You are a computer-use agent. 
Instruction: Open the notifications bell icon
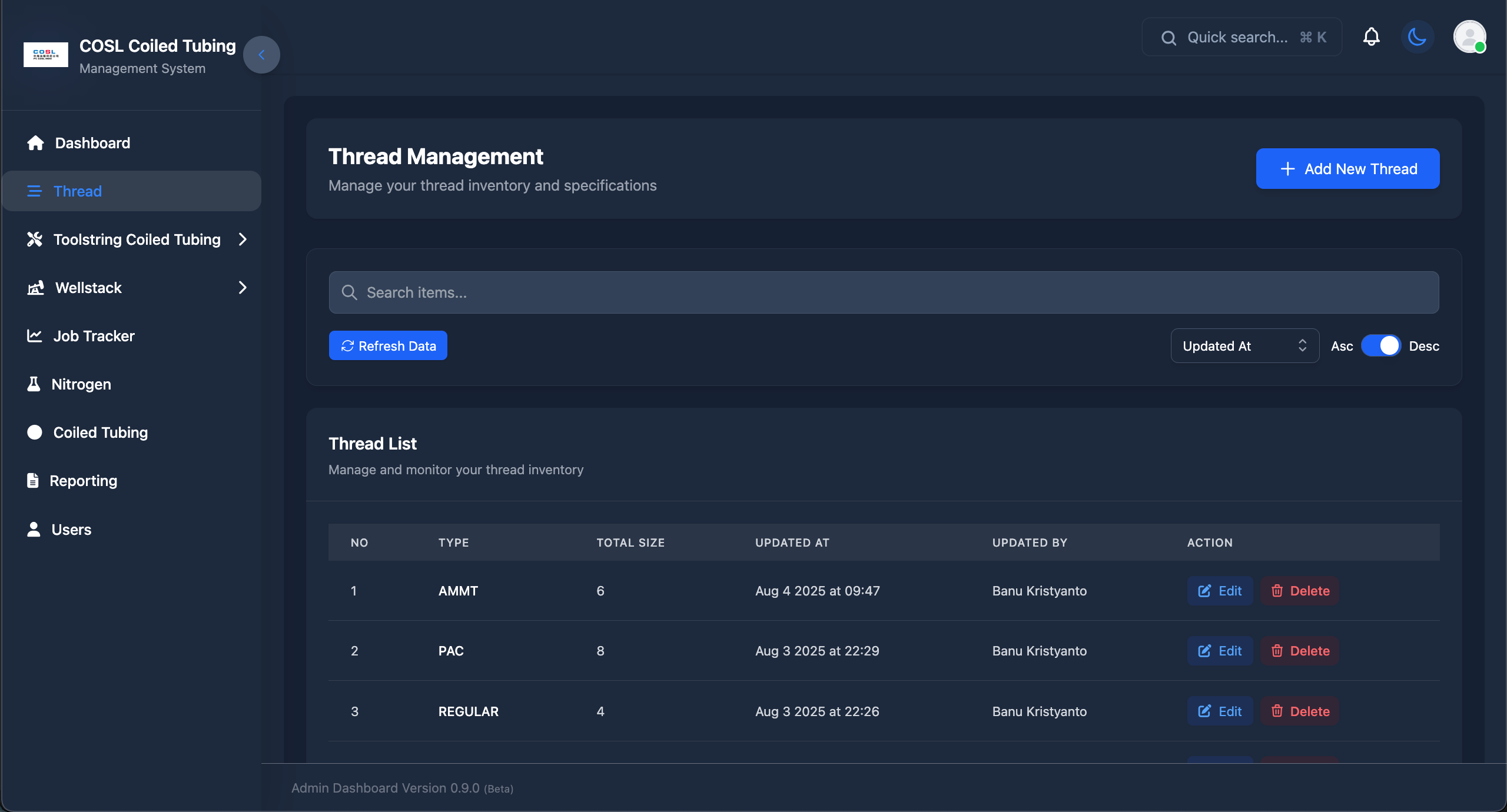[1371, 36]
